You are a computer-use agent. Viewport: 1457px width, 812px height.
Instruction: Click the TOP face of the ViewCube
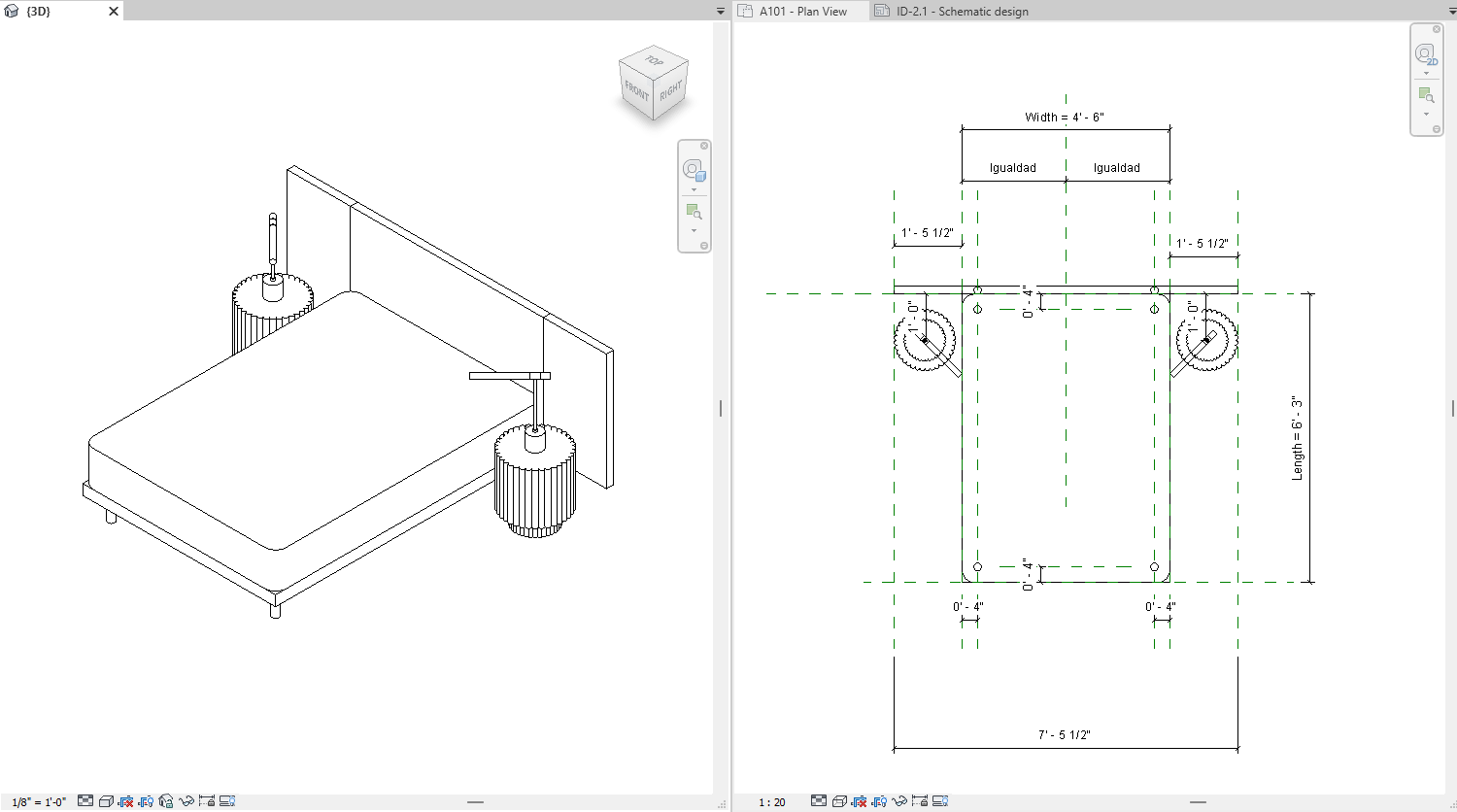655,60
